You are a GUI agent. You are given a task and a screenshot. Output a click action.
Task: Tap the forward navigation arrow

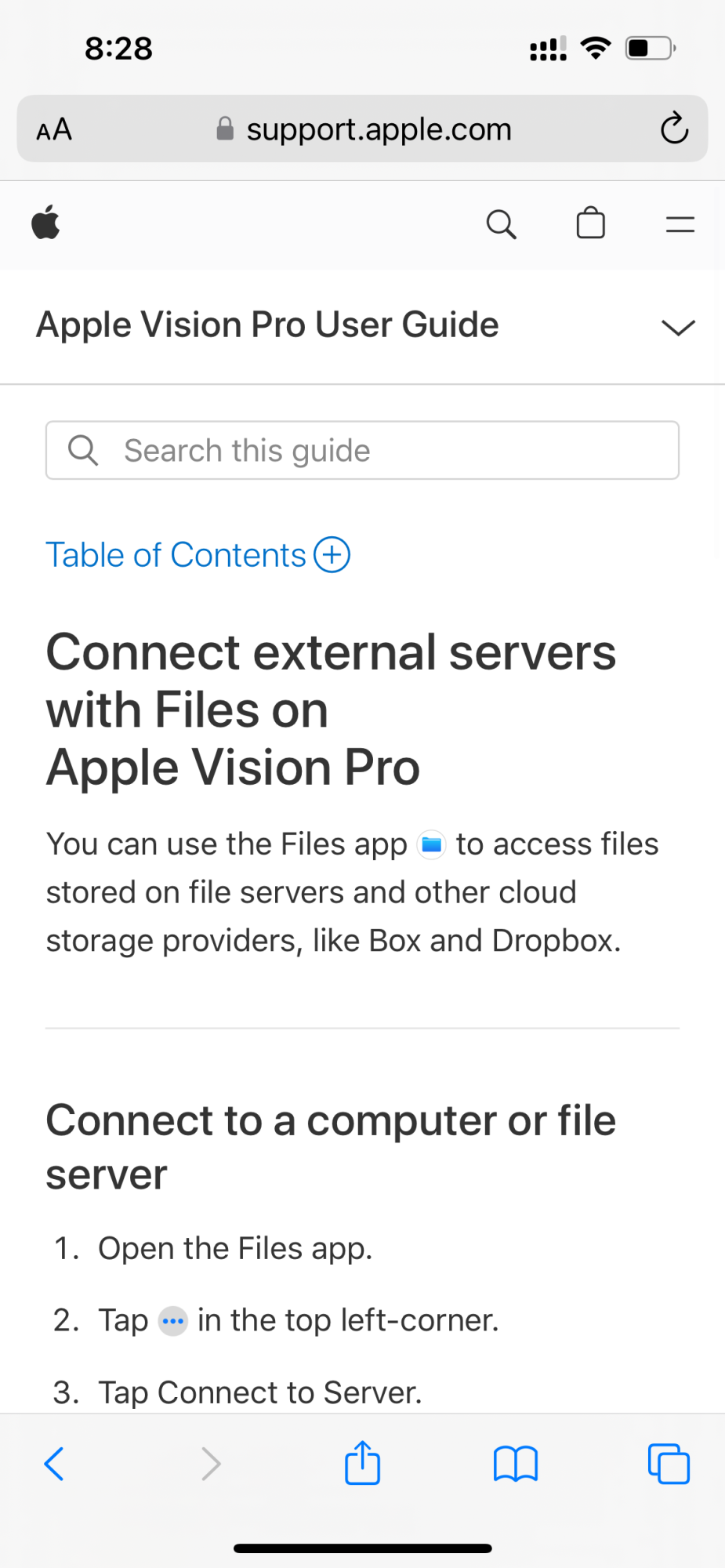pos(210,1464)
